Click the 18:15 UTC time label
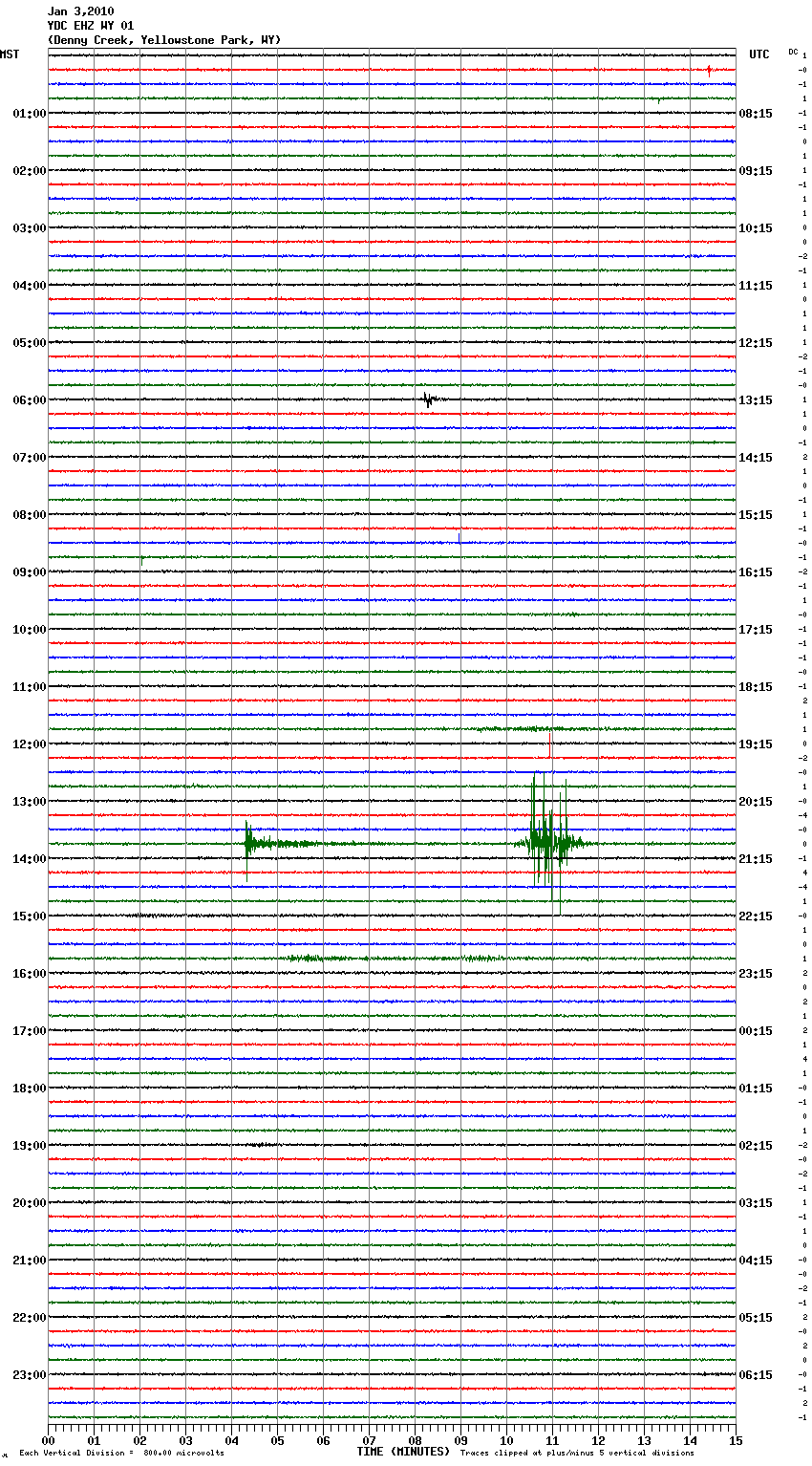 756,687
